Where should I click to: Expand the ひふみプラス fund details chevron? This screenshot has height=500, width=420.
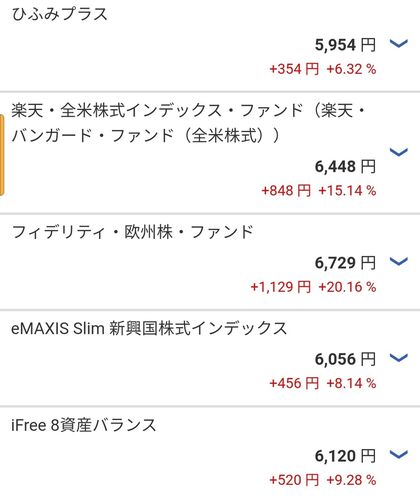399,43
